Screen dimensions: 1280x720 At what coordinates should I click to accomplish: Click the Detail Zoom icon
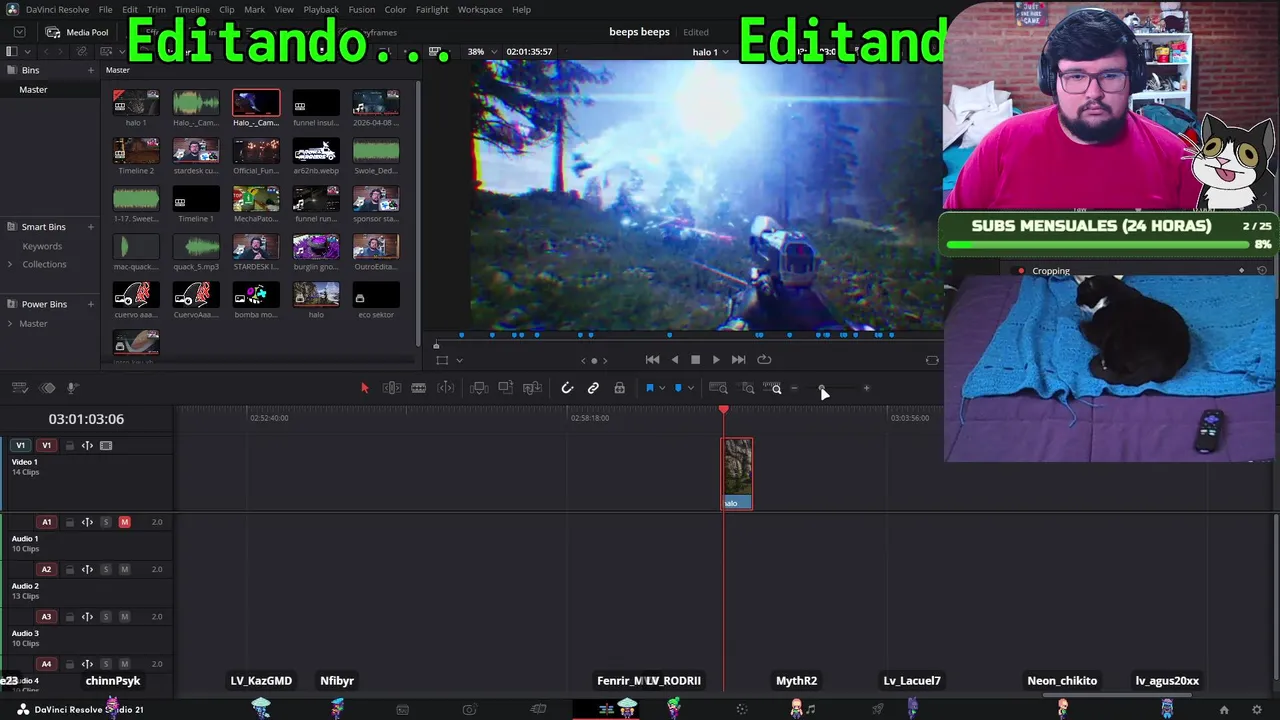[x=747, y=388]
